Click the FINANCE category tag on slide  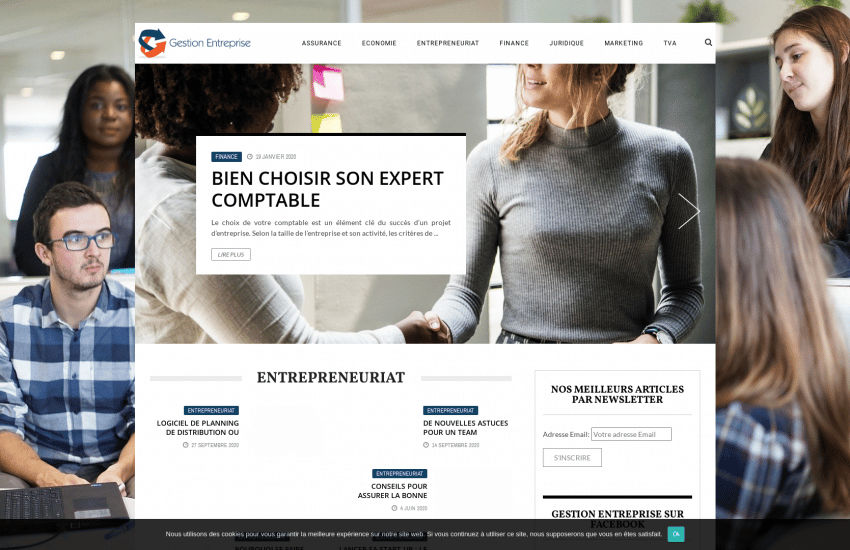[226, 157]
